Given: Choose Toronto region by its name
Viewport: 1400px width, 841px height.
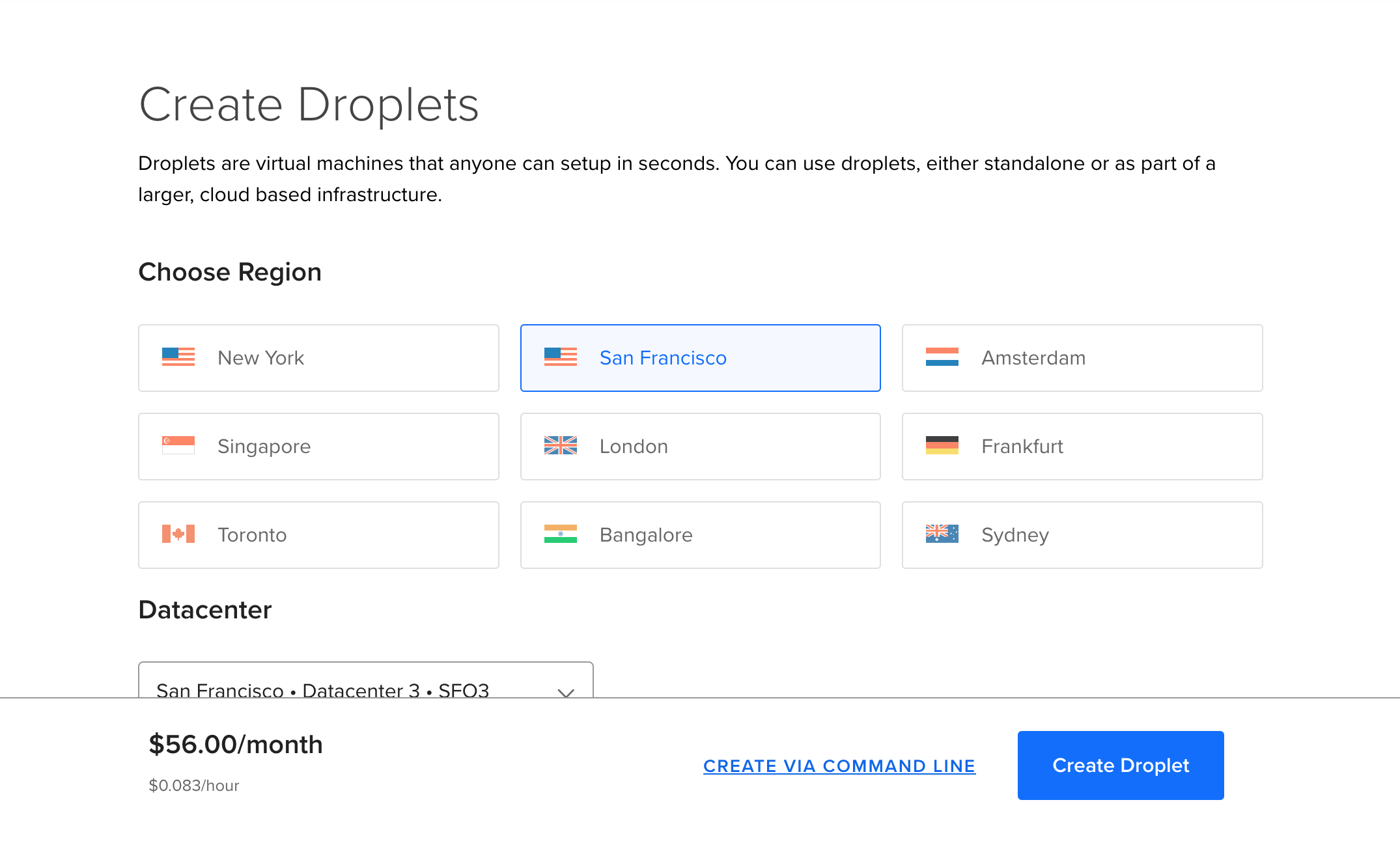Looking at the screenshot, I should [x=252, y=535].
